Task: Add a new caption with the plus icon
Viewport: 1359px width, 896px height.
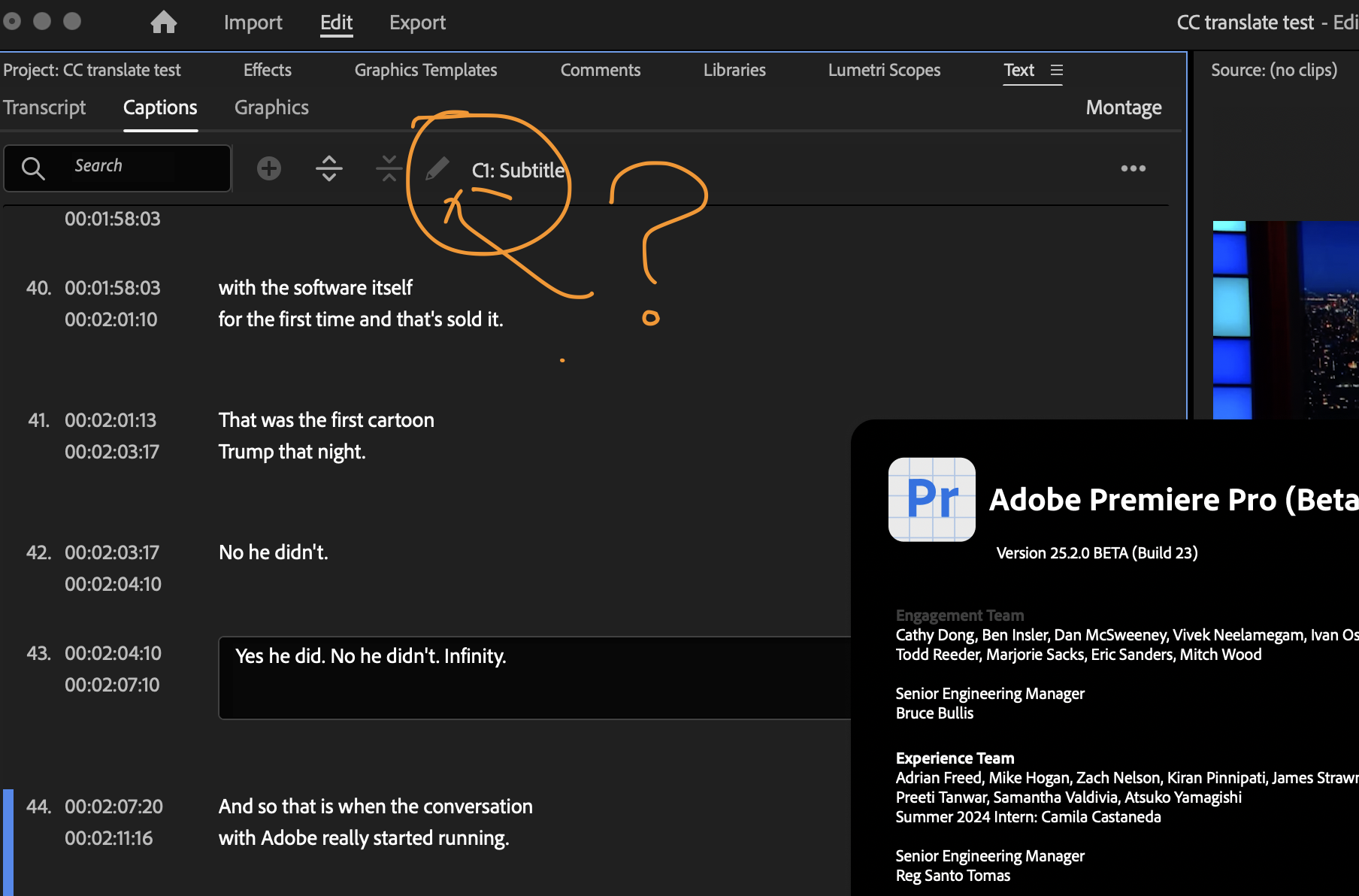Action: (268, 168)
